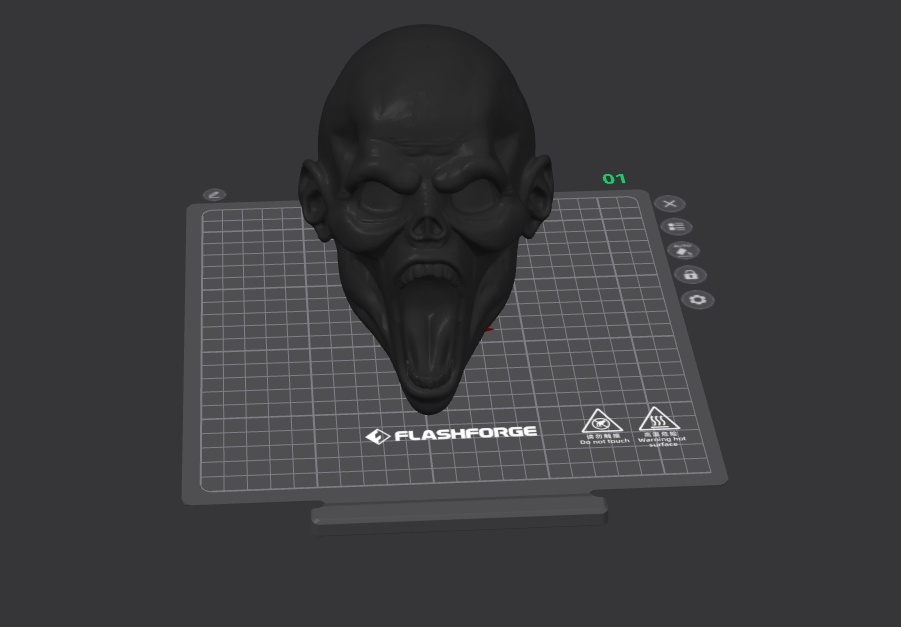901x627 pixels.
Task: Unlock the model using the padlock toggle
Action: (x=690, y=274)
